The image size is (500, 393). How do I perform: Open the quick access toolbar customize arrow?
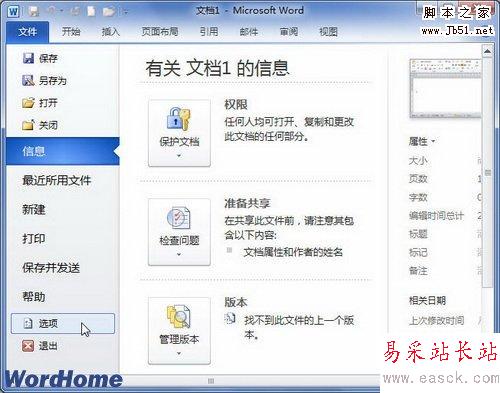[125, 12]
